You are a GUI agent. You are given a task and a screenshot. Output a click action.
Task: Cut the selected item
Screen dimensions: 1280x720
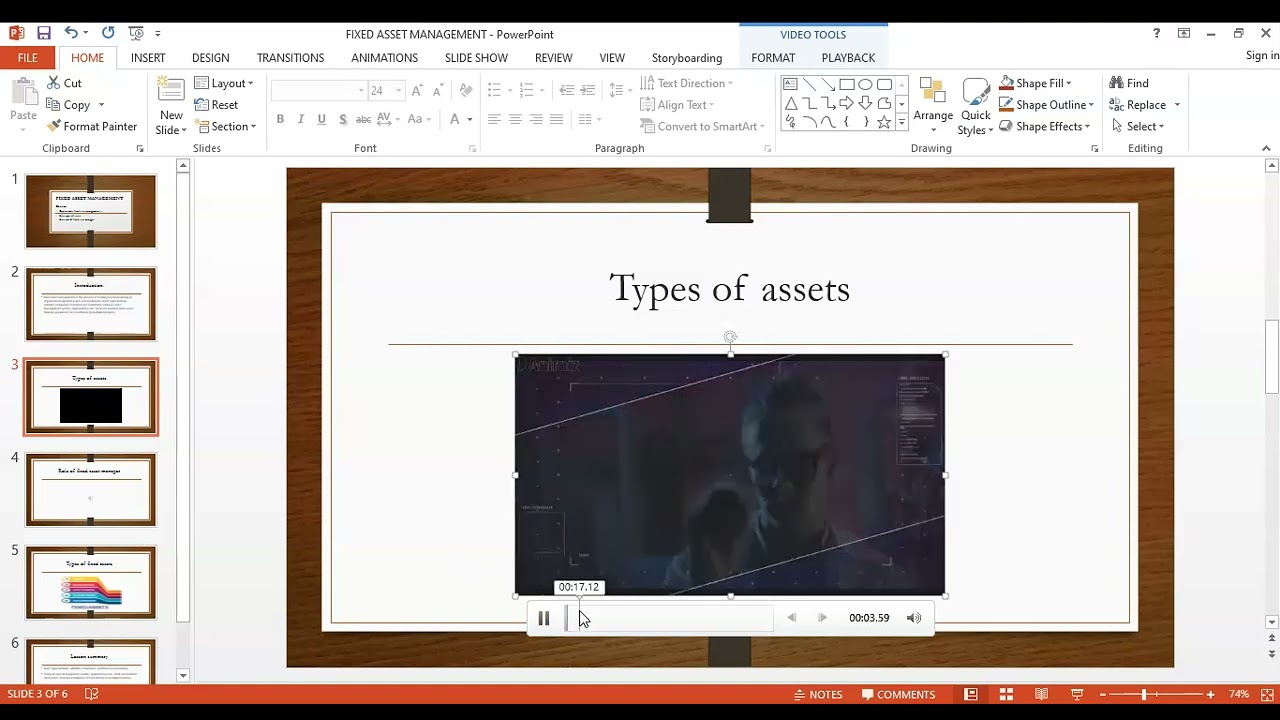64,83
